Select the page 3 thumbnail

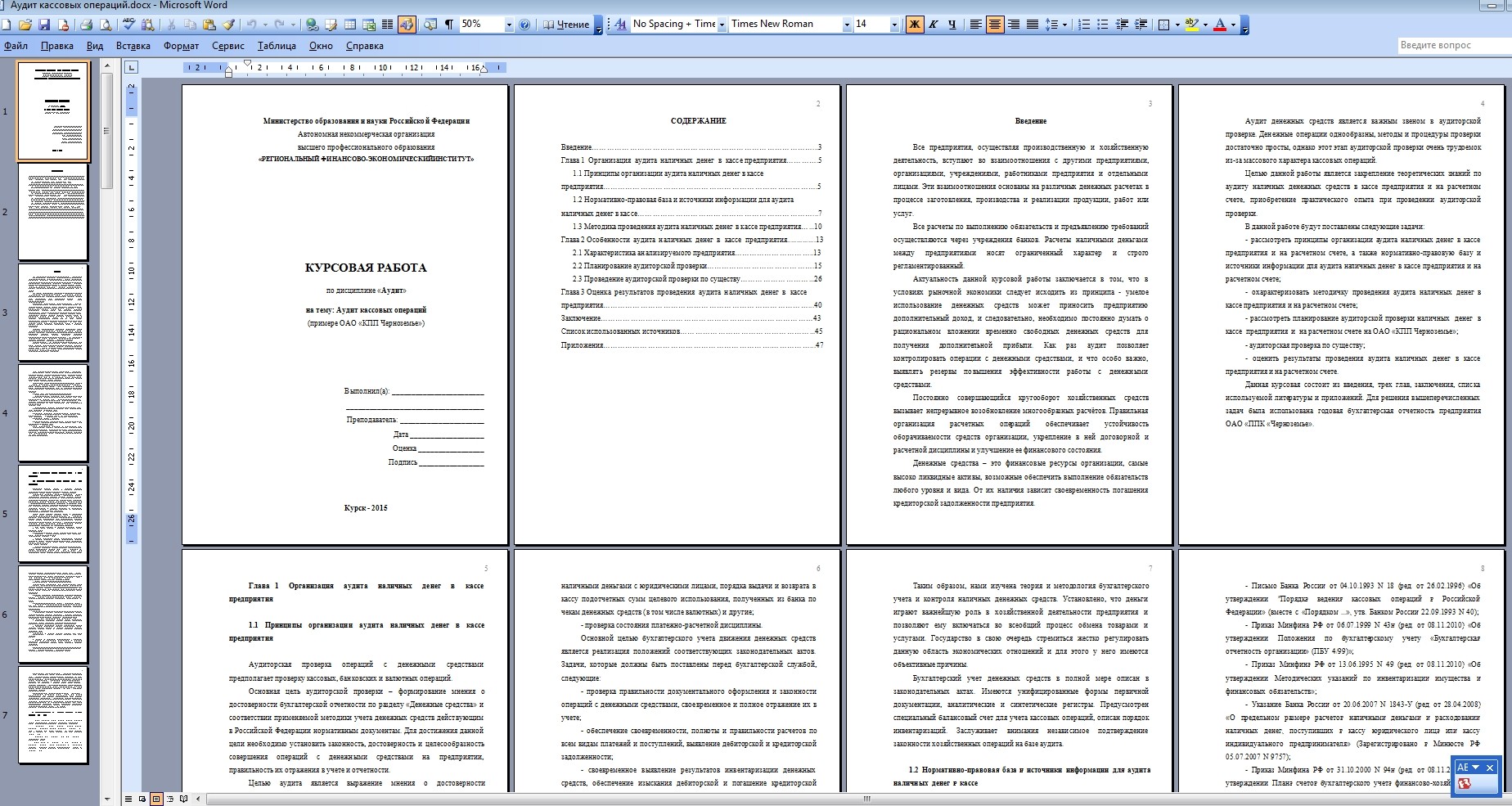point(53,312)
